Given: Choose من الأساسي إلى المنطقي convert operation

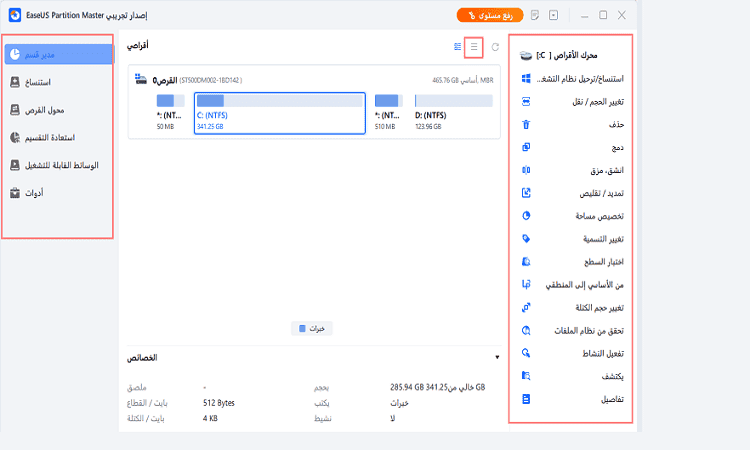Looking at the screenshot, I should click(x=572, y=285).
